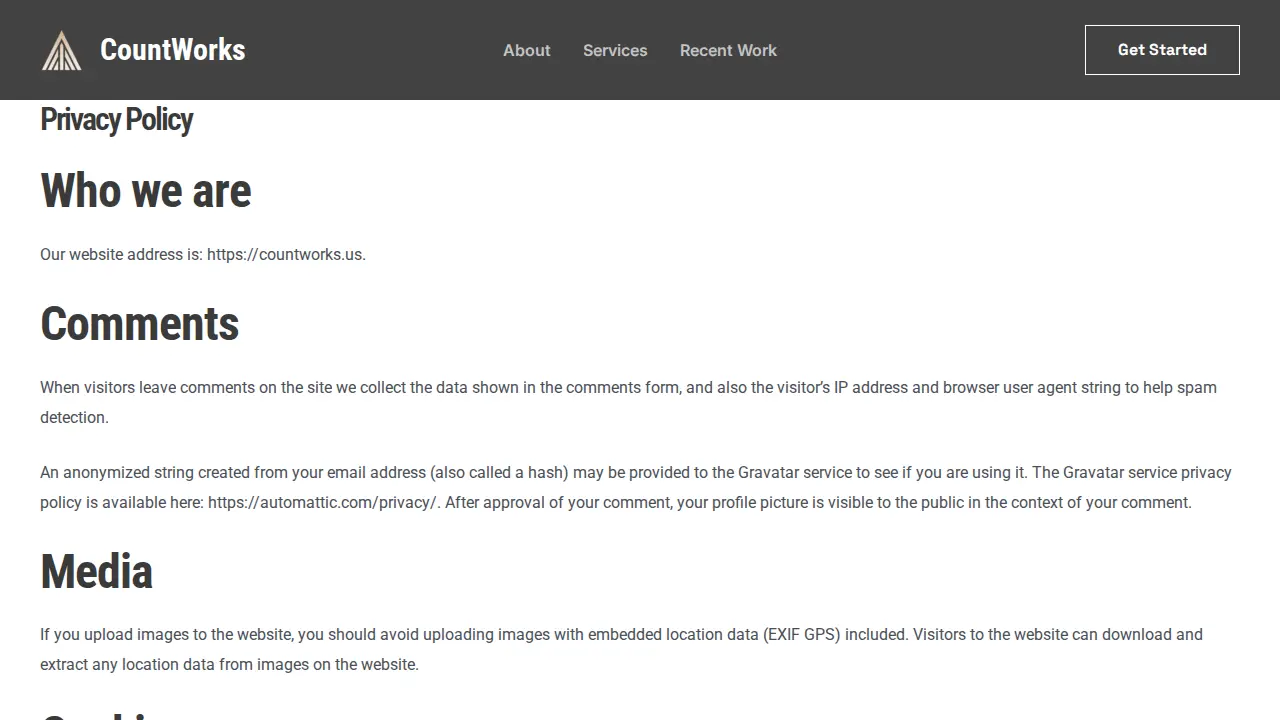Click the Get Started button
Viewport: 1280px width, 720px height.
pyautogui.click(x=1162, y=50)
